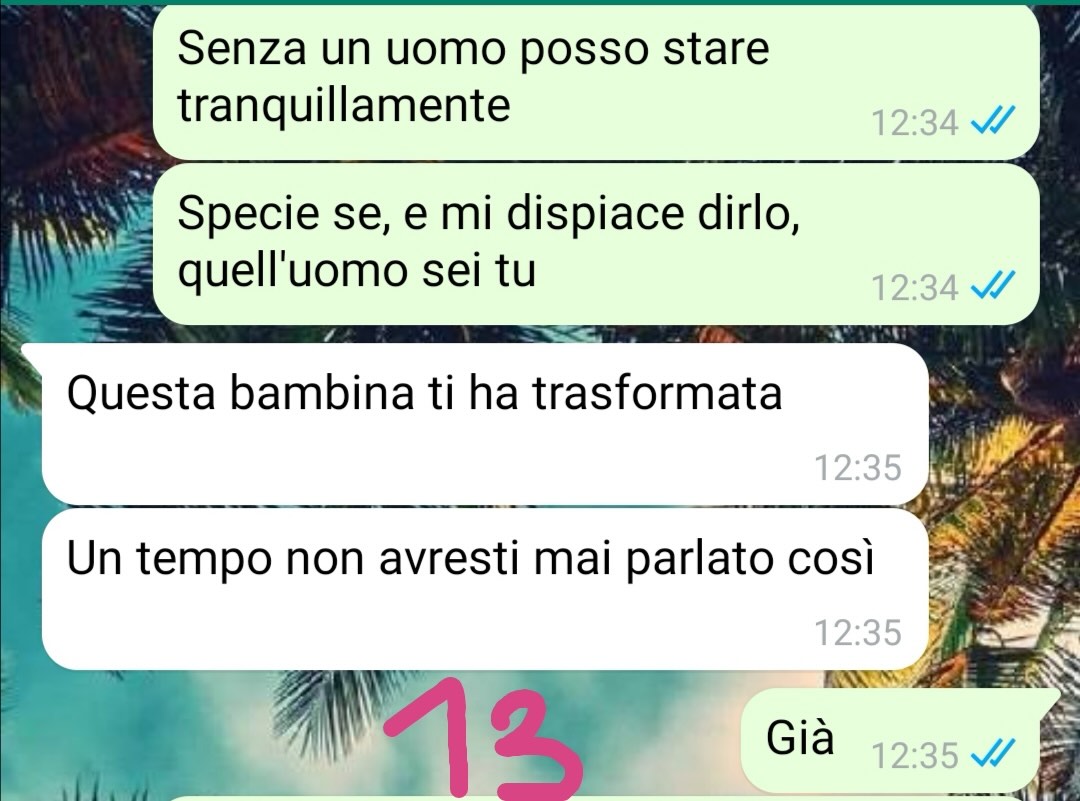Click the 12:34 timestamp of first message
Image resolution: width=1080 pixels, height=801 pixels.
point(914,123)
